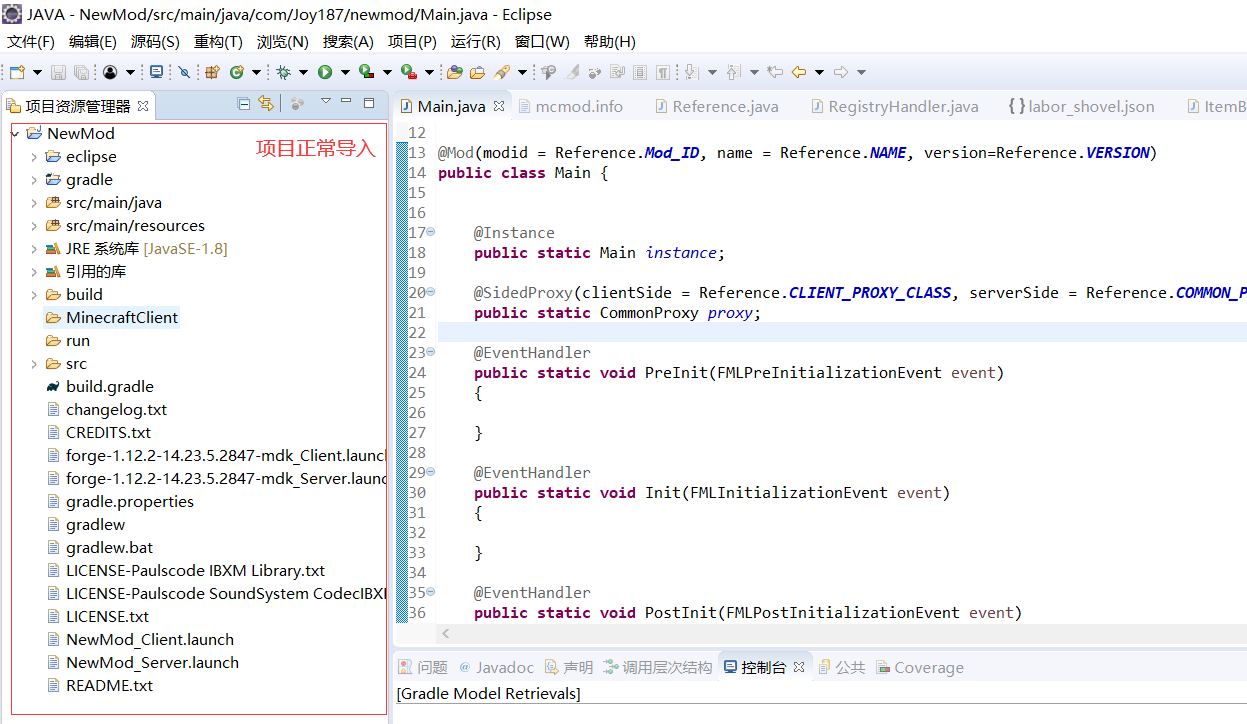The image size is (1247, 724).
Task: Click the green Run button icon
Action: point(325,72)
